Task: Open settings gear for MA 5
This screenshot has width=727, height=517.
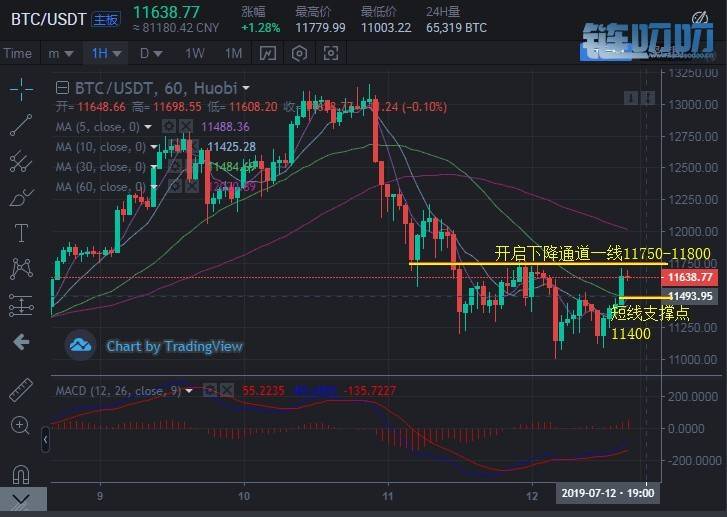Action: pyautogui.click(x=169, y=126)
